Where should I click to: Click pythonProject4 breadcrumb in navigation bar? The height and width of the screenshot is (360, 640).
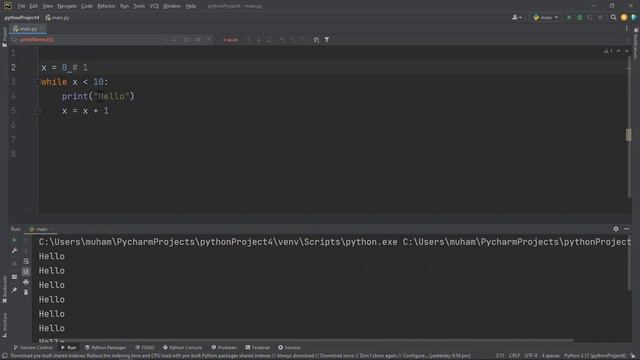22,18
